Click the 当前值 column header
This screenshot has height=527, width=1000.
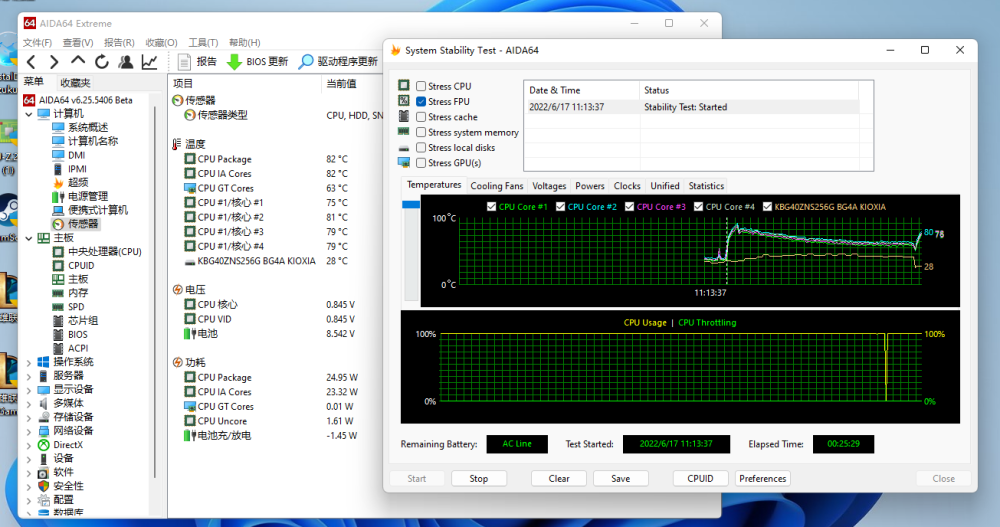341,84
